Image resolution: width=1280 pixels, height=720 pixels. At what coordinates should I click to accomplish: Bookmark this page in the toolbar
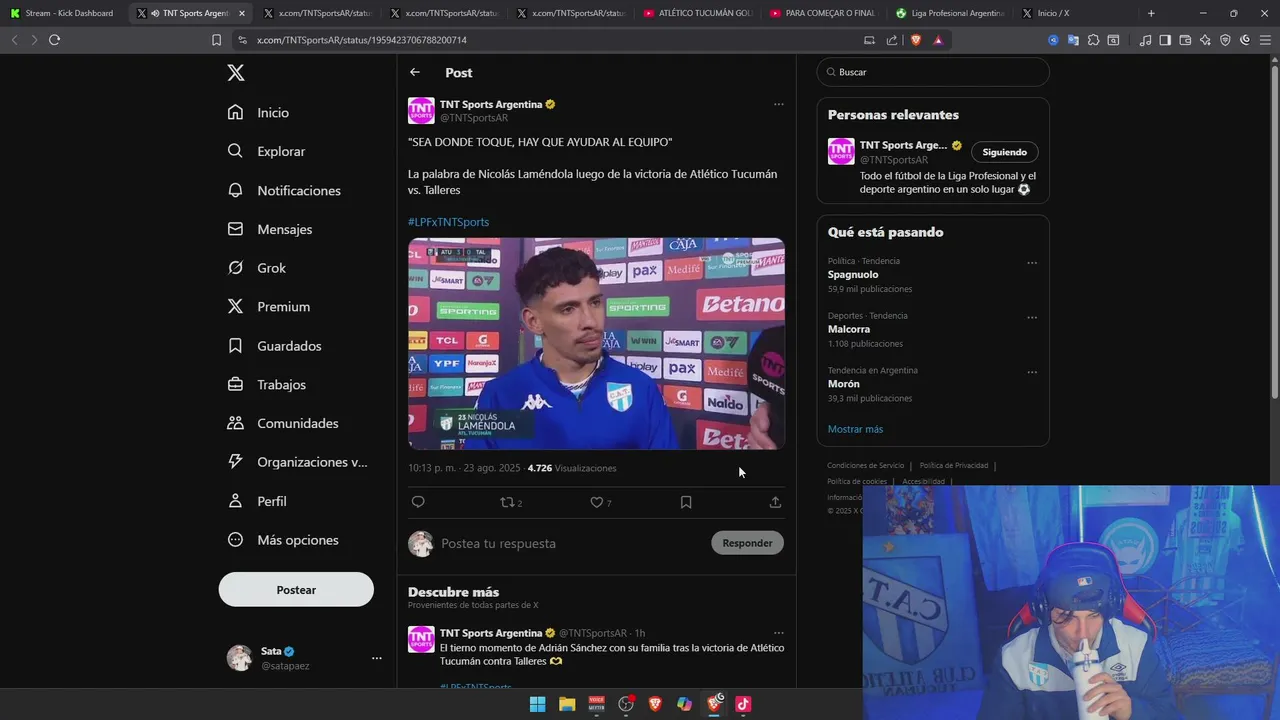tap(216, 40)
